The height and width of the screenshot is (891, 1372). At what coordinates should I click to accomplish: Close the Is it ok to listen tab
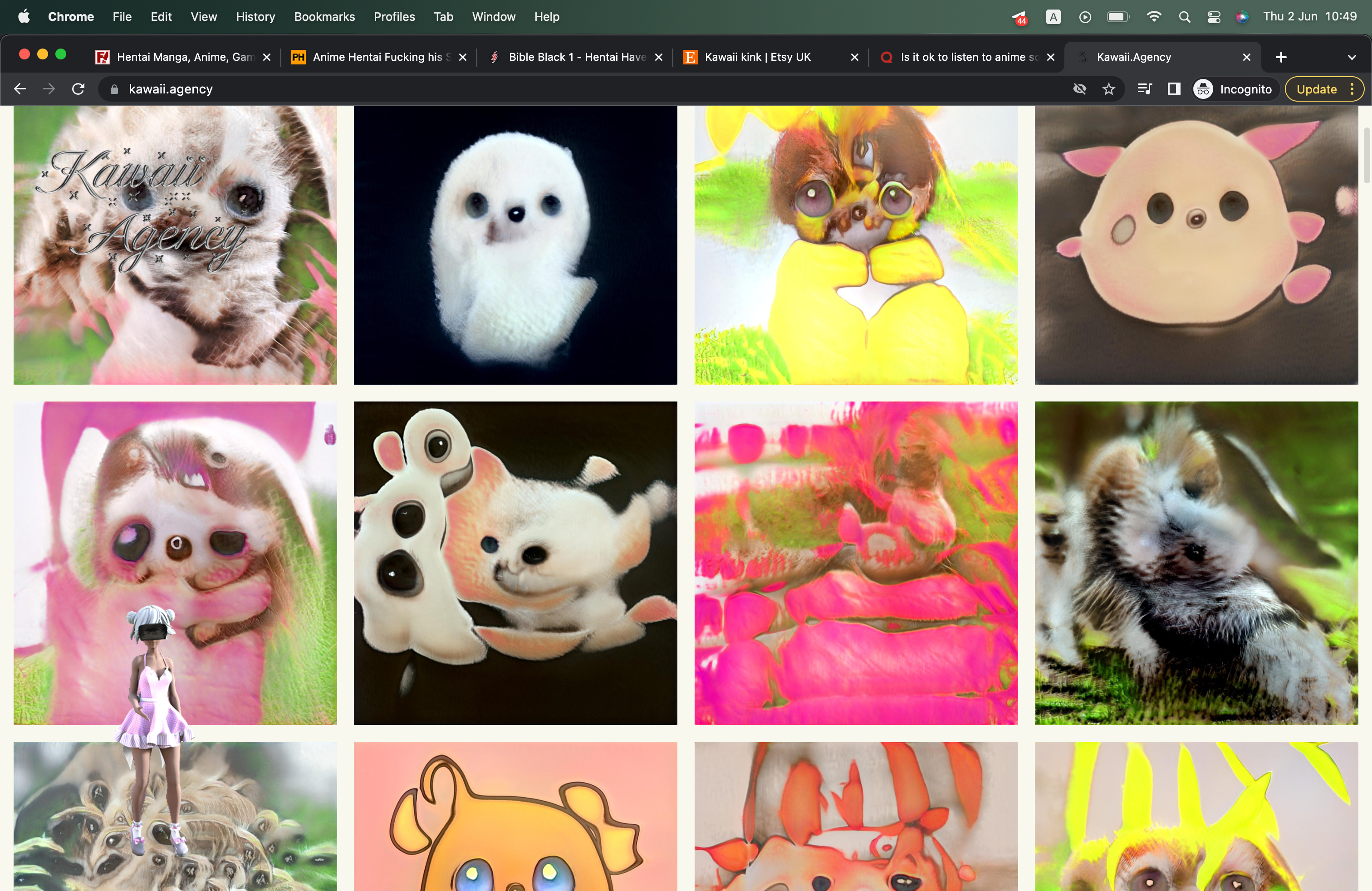[1051, 57]
